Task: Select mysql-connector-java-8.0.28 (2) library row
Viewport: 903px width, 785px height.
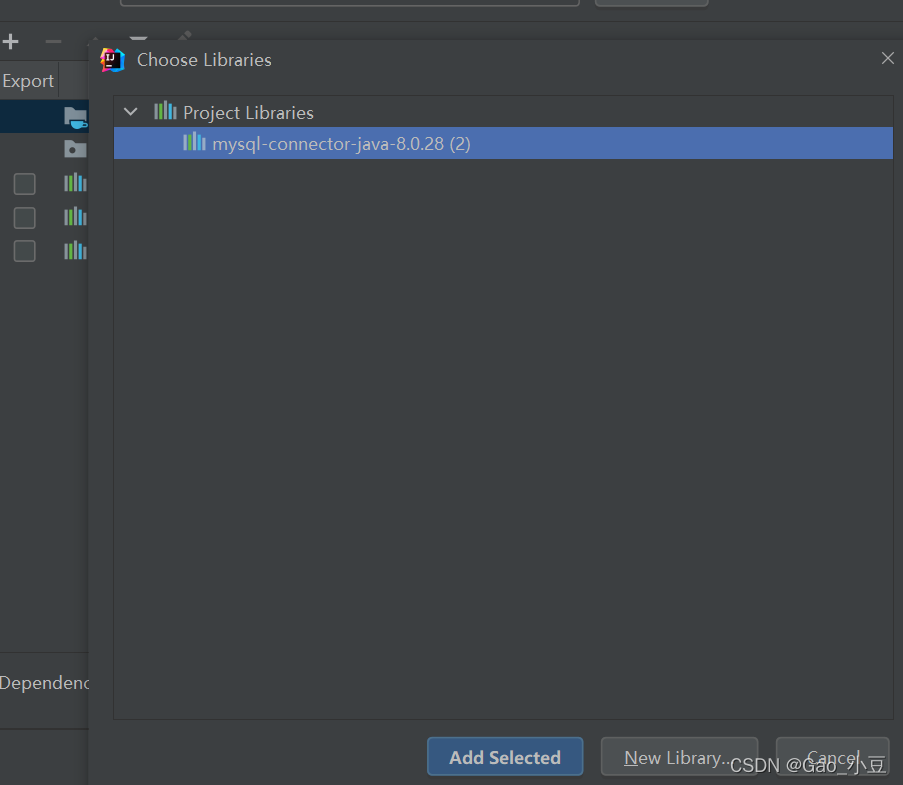Action: [503, 143]
